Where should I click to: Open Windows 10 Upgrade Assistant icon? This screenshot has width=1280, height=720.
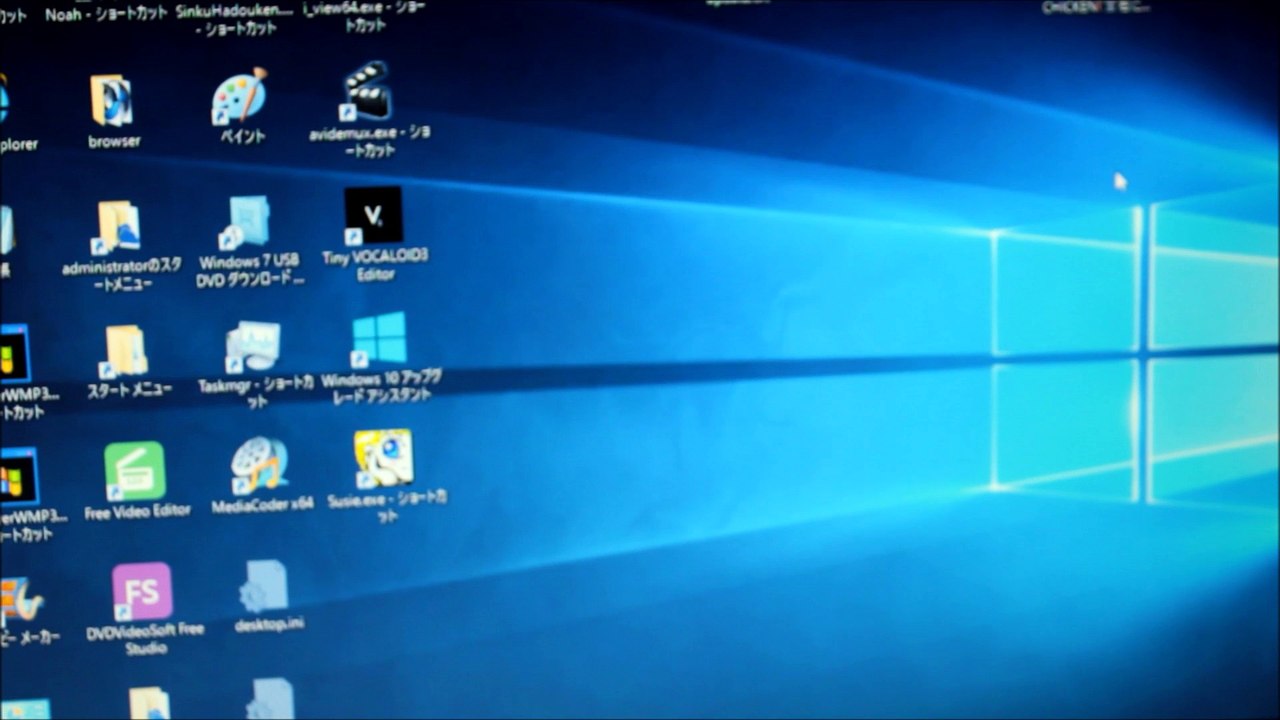tap(379, 339)
